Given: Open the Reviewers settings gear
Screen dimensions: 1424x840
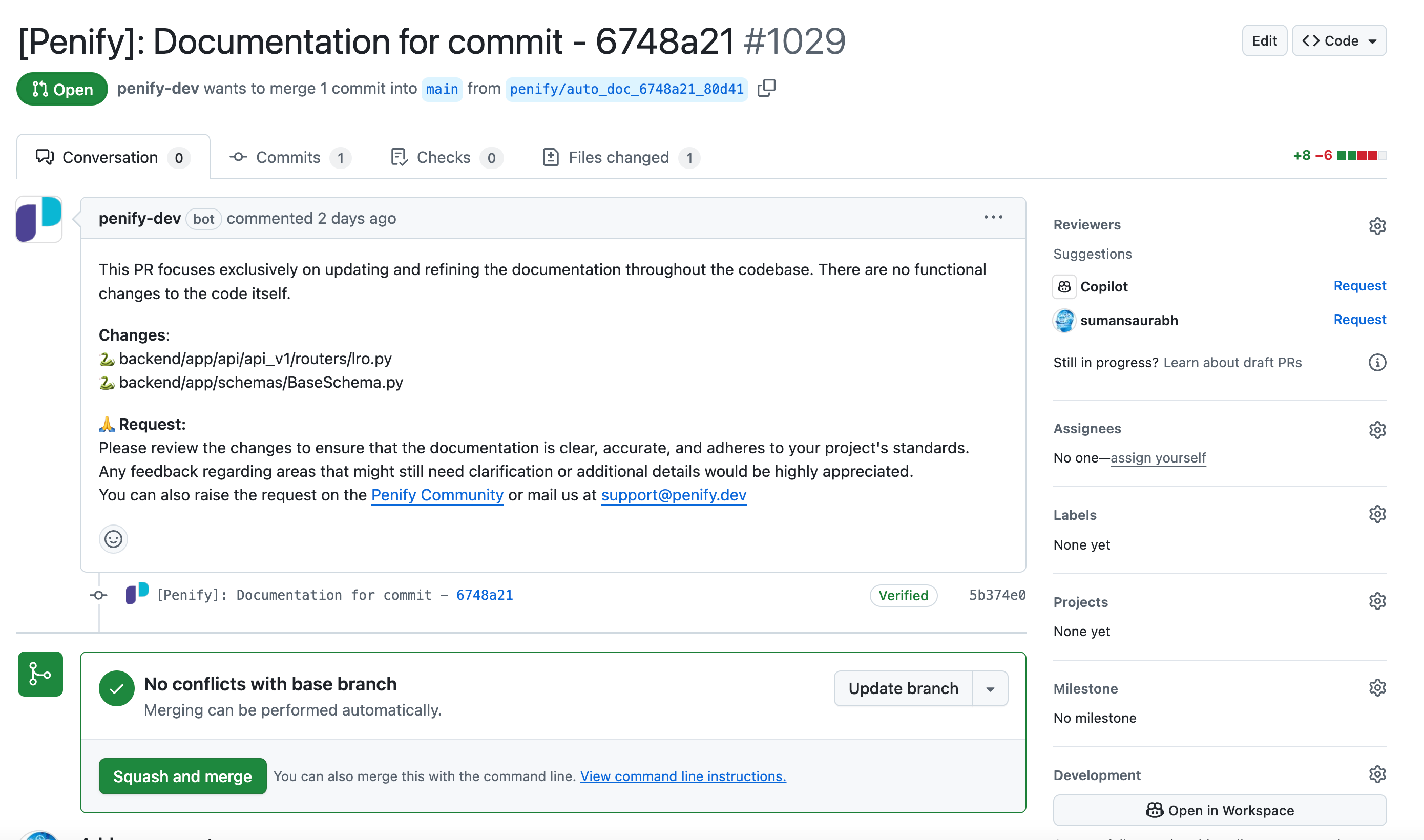Looking at the screenshot, I should coord(1377,226).
